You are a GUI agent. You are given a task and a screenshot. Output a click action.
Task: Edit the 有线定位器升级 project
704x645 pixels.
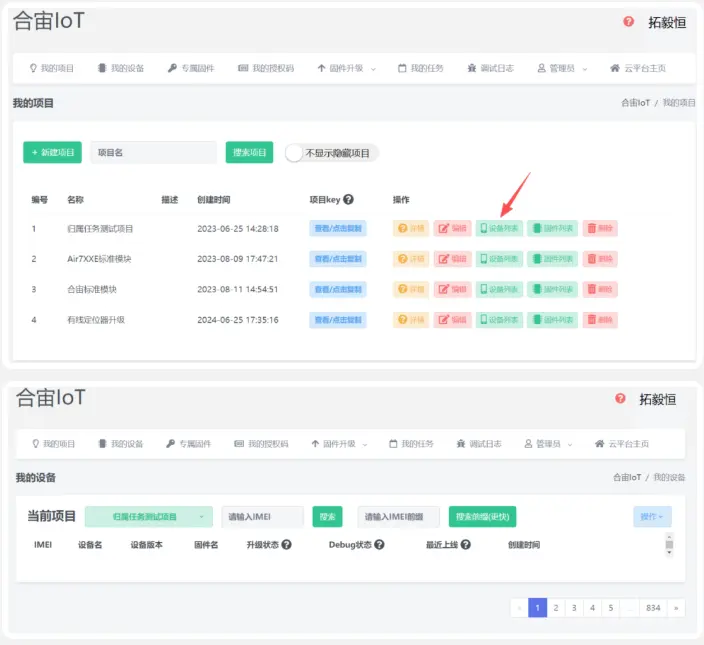click(452, 320)
